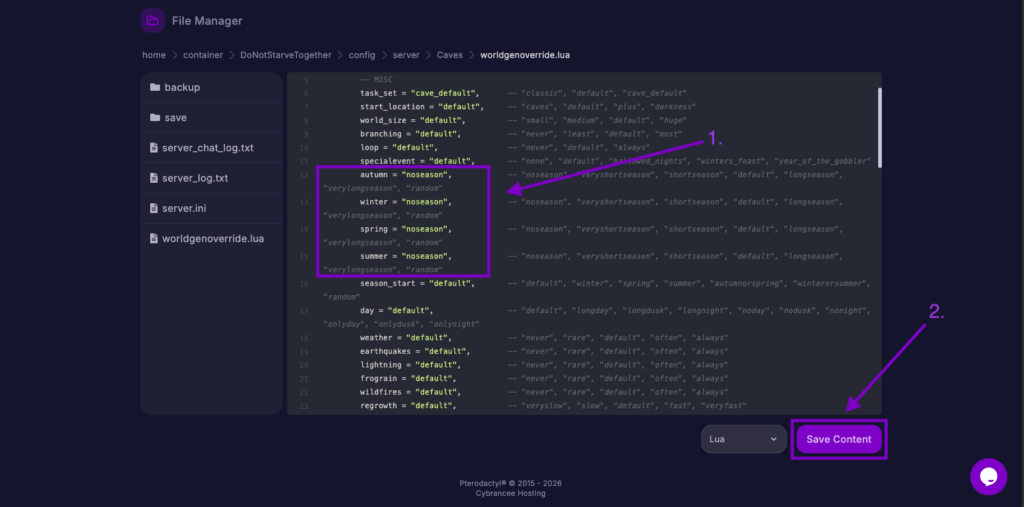Jump to config breadcrumb folder

click(362, 55)
